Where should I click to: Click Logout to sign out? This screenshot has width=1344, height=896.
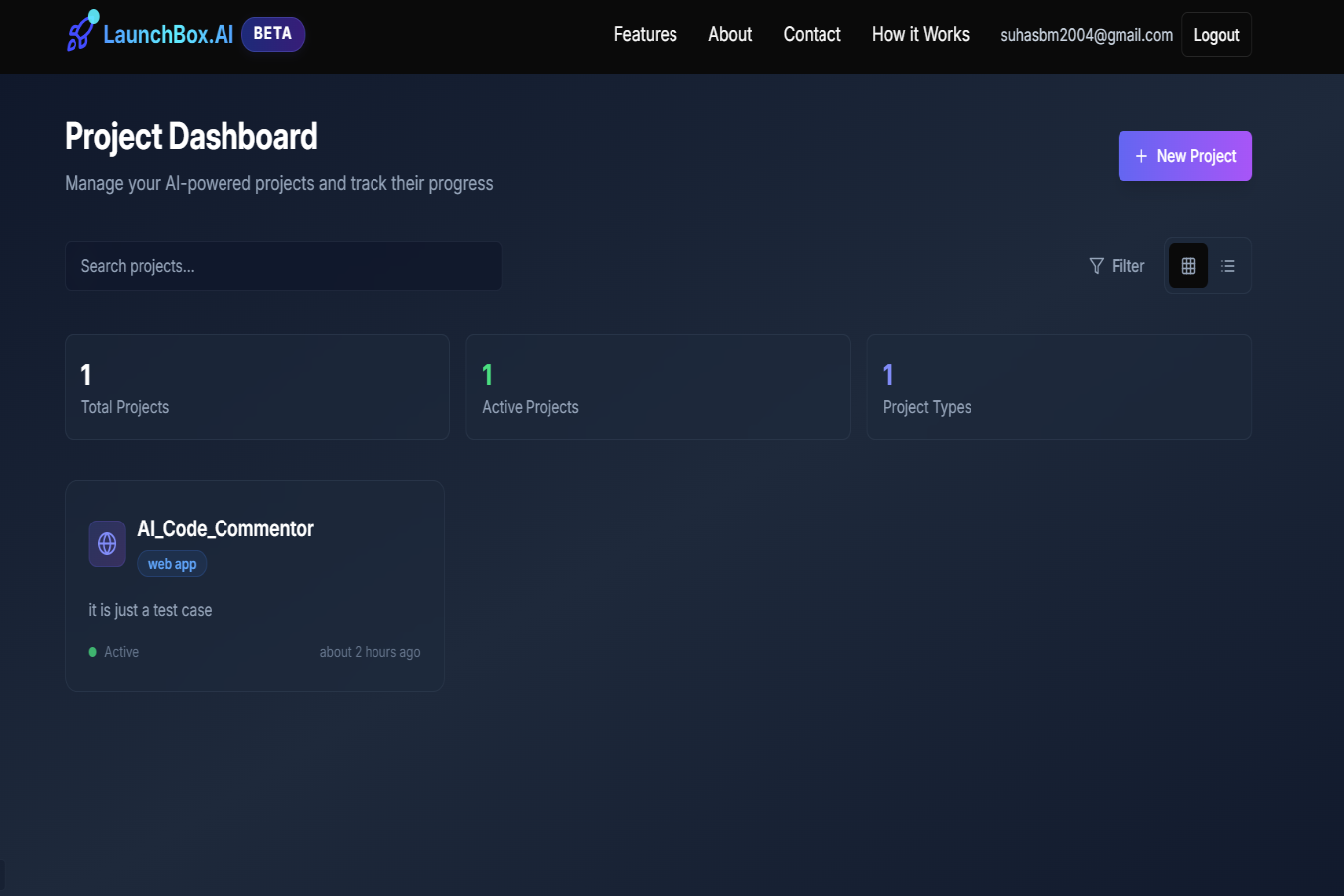(x=1215, y=34)
